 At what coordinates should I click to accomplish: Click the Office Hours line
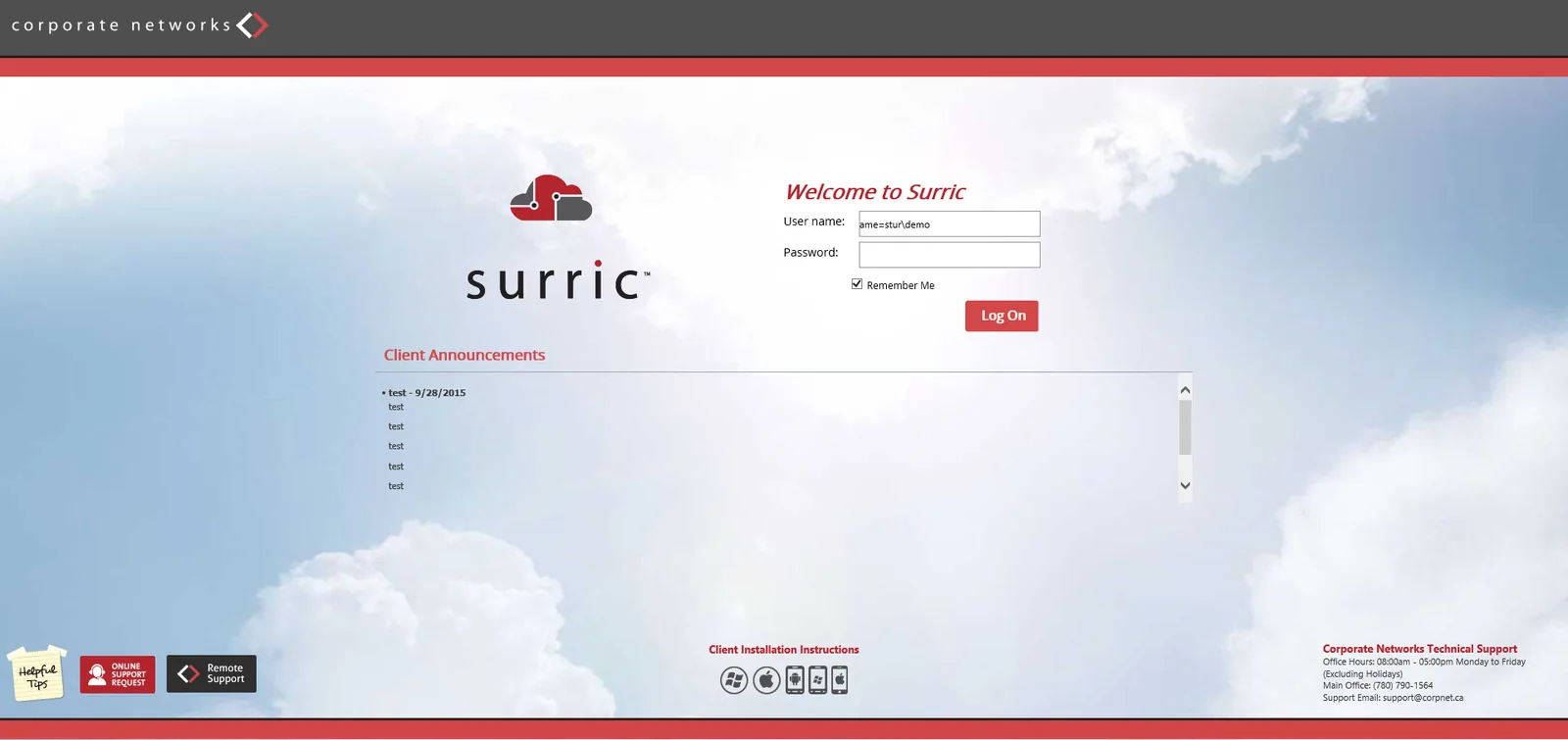(x=1424, y=662)
